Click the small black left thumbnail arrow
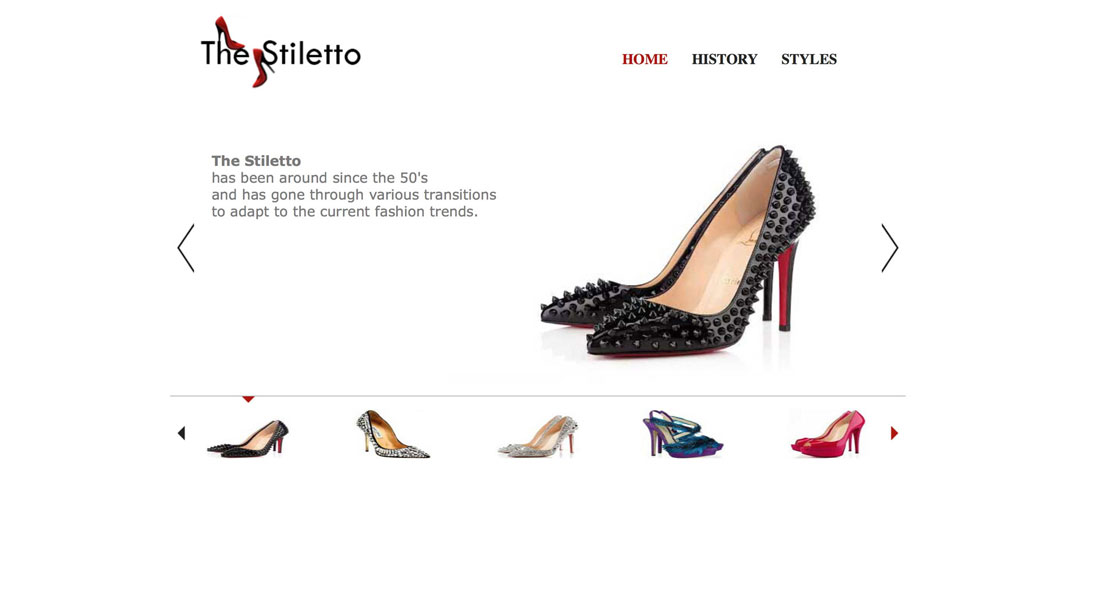Viewport: 1100px width, 600px height. tap(181, 433)
